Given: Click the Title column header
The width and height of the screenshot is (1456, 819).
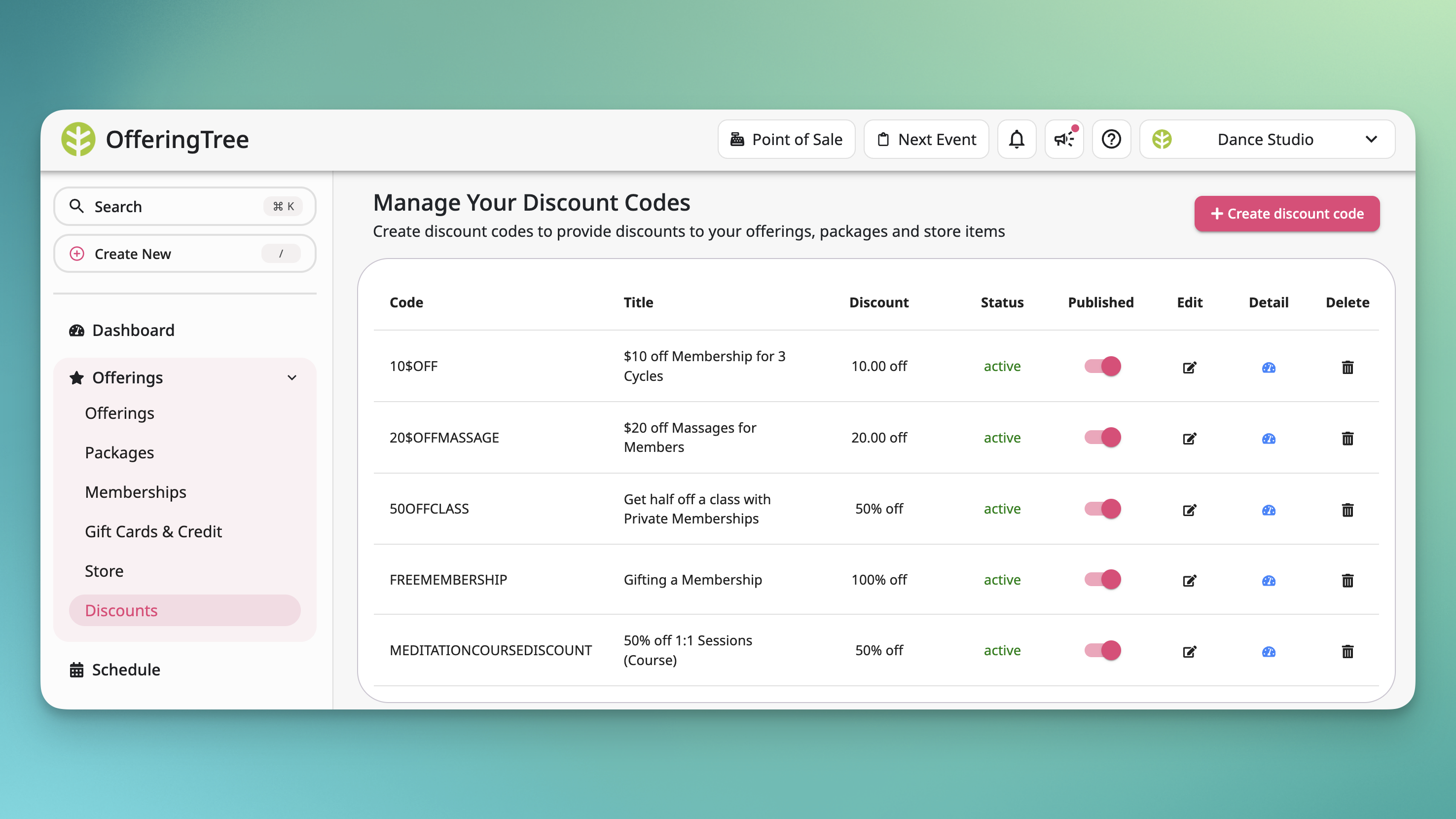Looking at the screenshot, I should click(x=638, y=302).
